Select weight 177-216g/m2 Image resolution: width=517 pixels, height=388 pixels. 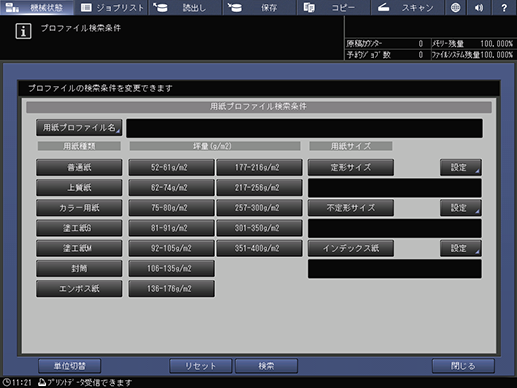coord(259,167)
